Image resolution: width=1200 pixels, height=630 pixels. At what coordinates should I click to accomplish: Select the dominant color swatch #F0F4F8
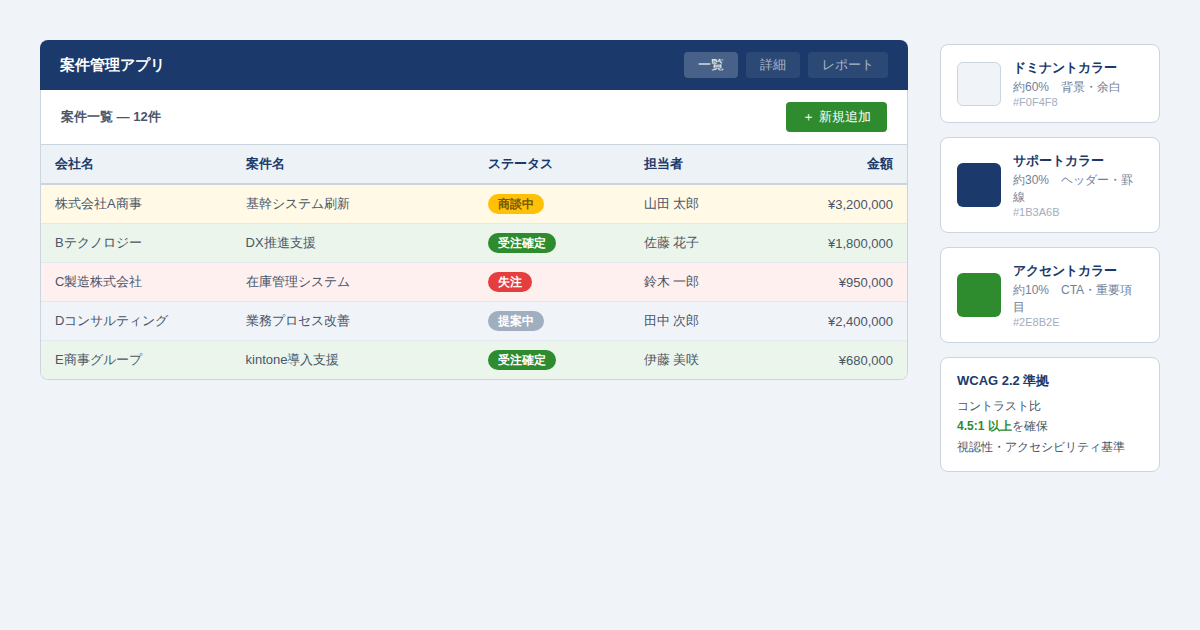979,84
